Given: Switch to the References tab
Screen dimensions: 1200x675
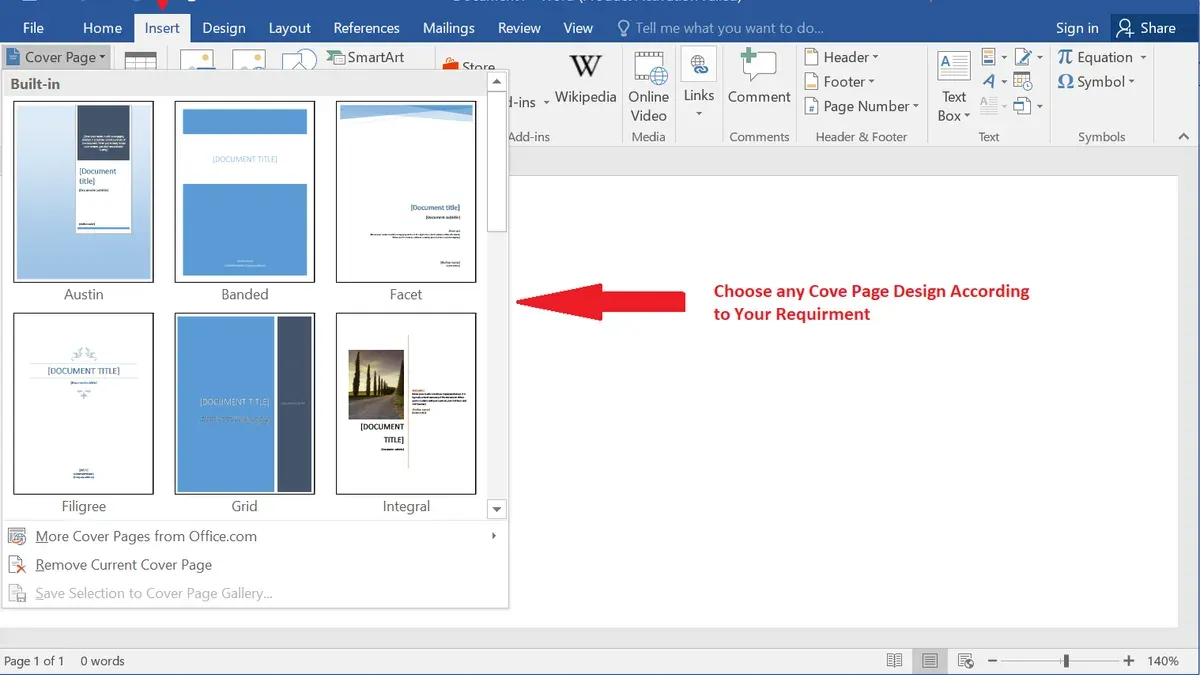Looking at the screenshot, I should [366, 28].
